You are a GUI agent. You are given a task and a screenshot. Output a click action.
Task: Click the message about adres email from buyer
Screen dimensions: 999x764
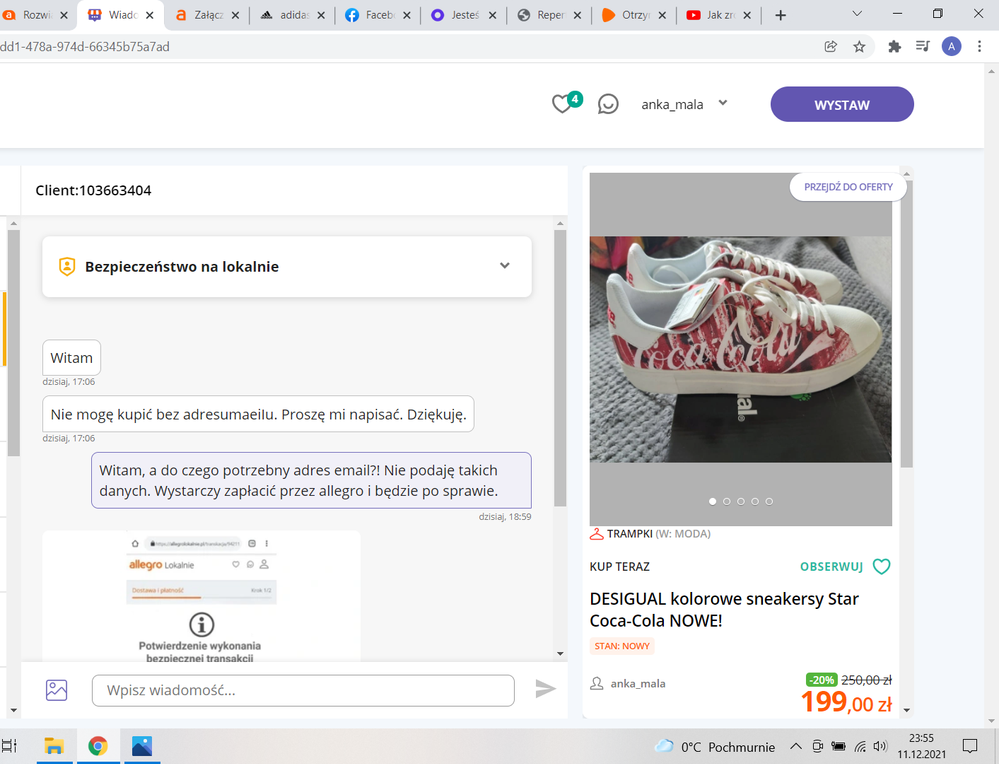(258, 414)
